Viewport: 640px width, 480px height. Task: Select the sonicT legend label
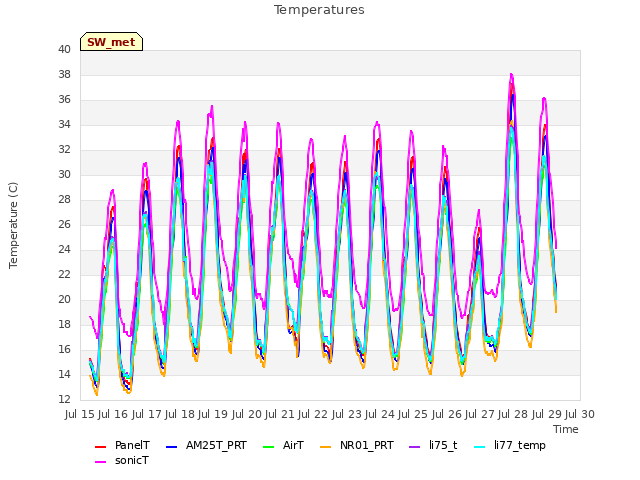(x=132, y=460)
